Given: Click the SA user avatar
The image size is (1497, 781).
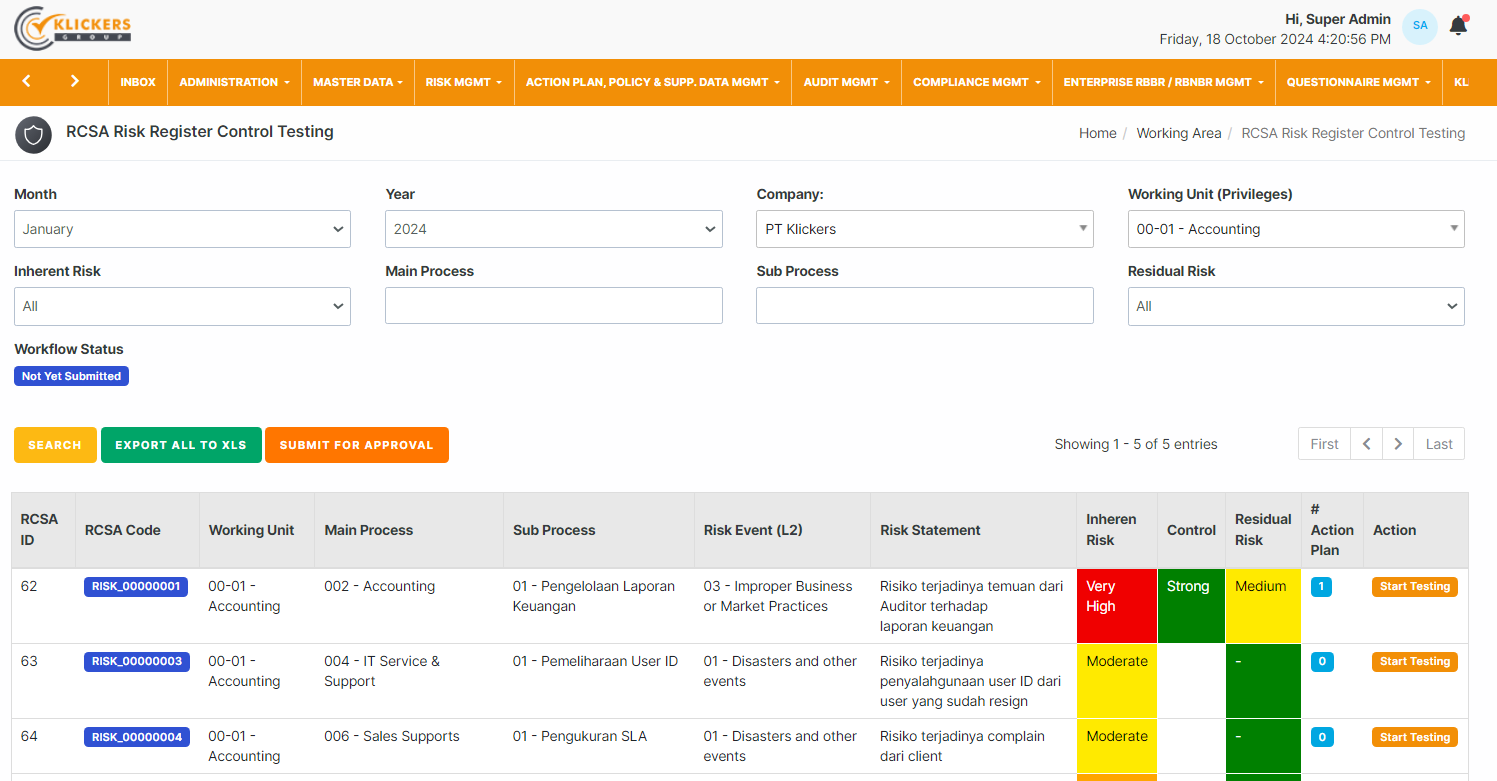Looking at the screenshot, I should (x=1420, y=26).
